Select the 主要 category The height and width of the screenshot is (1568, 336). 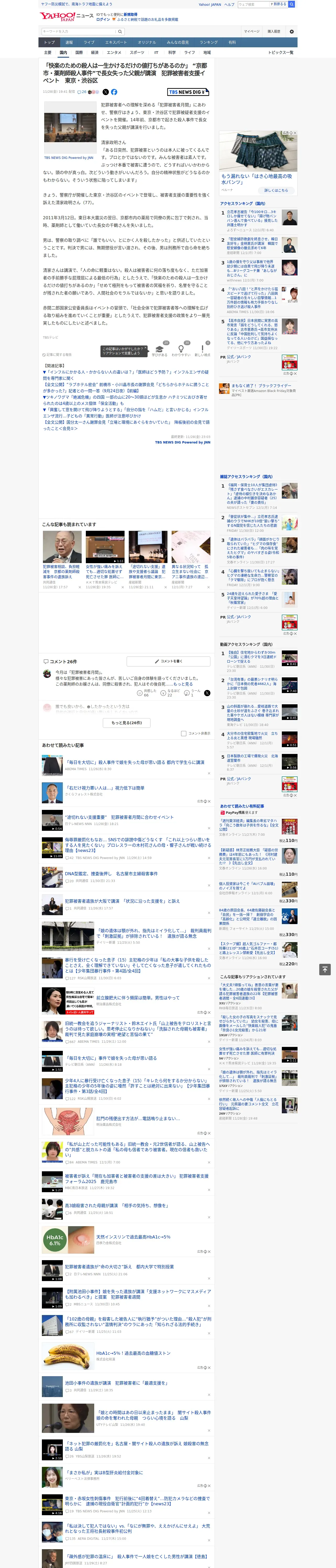(x=48, y=52)
